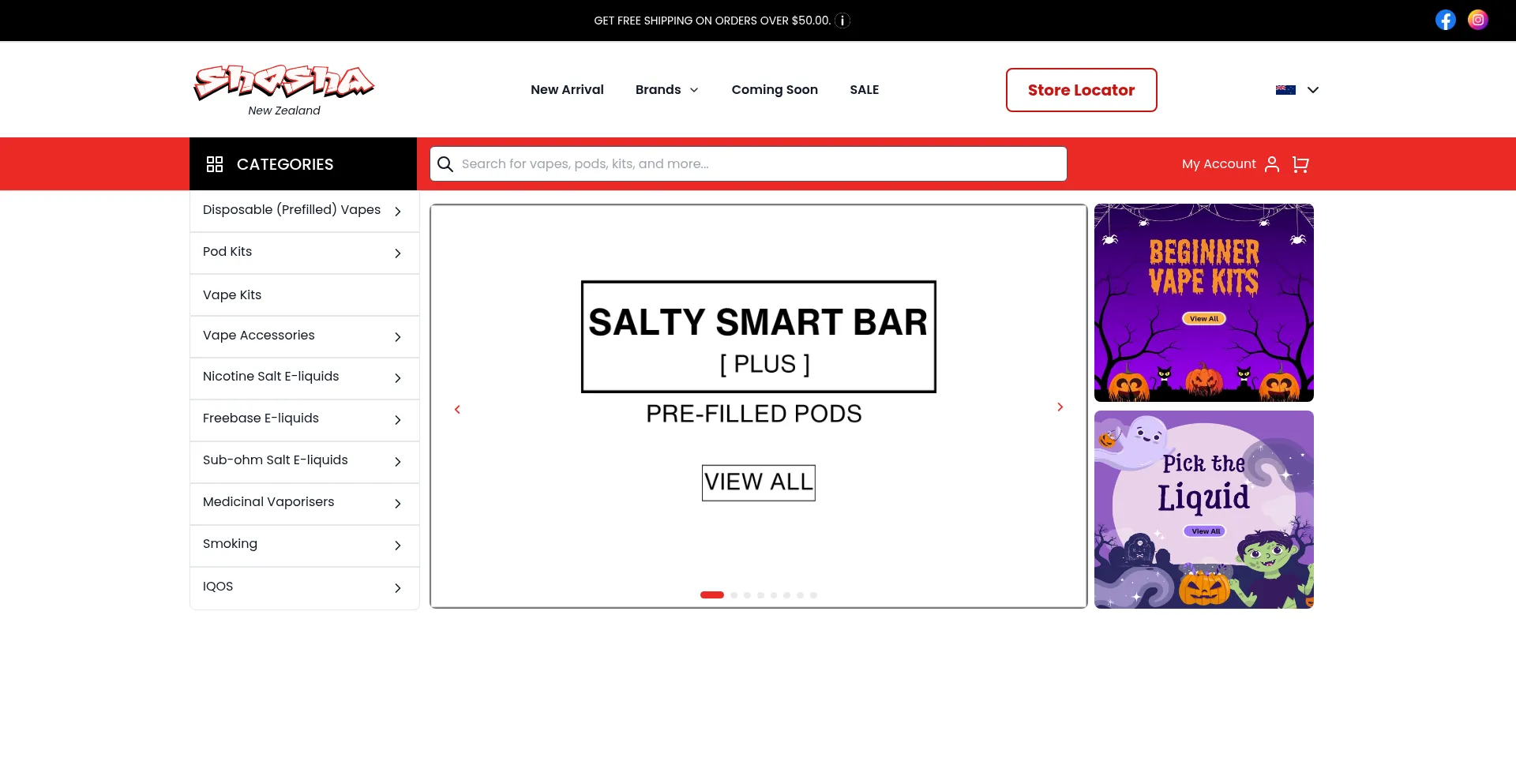This screenshot has width=1516, height=784.
Task: Select the active red carousel indicator
Action: click(x=711, y=595)
